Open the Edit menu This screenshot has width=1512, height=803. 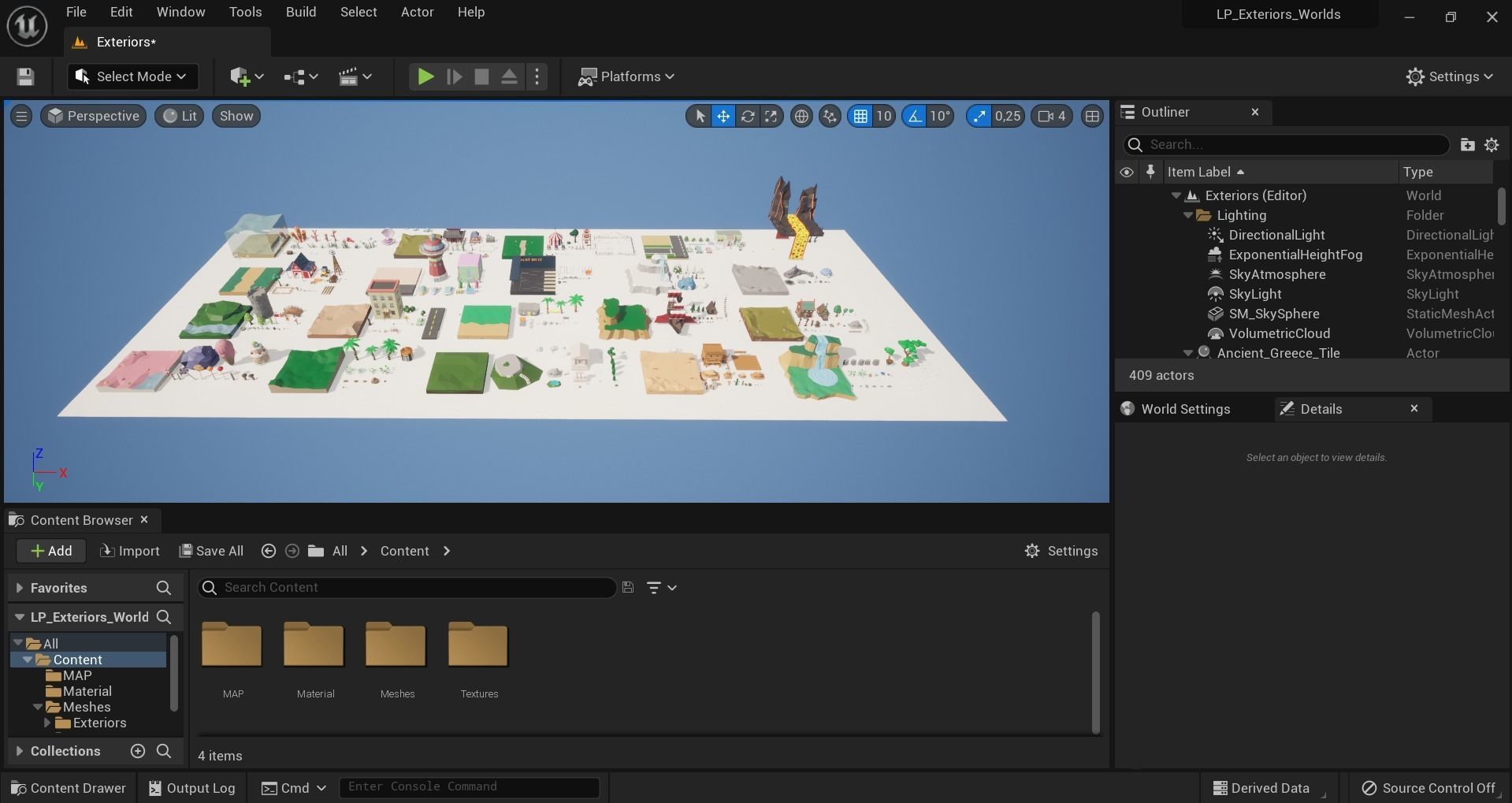[121, 12]
